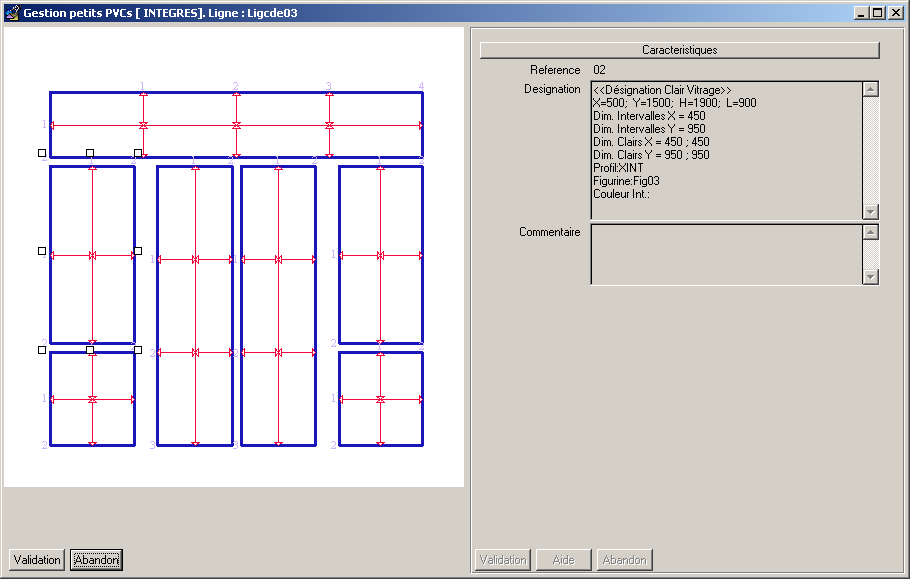Screen dimensions: 910x579
Task: Focus the Commentaire text field
Action: coord(725,254)
